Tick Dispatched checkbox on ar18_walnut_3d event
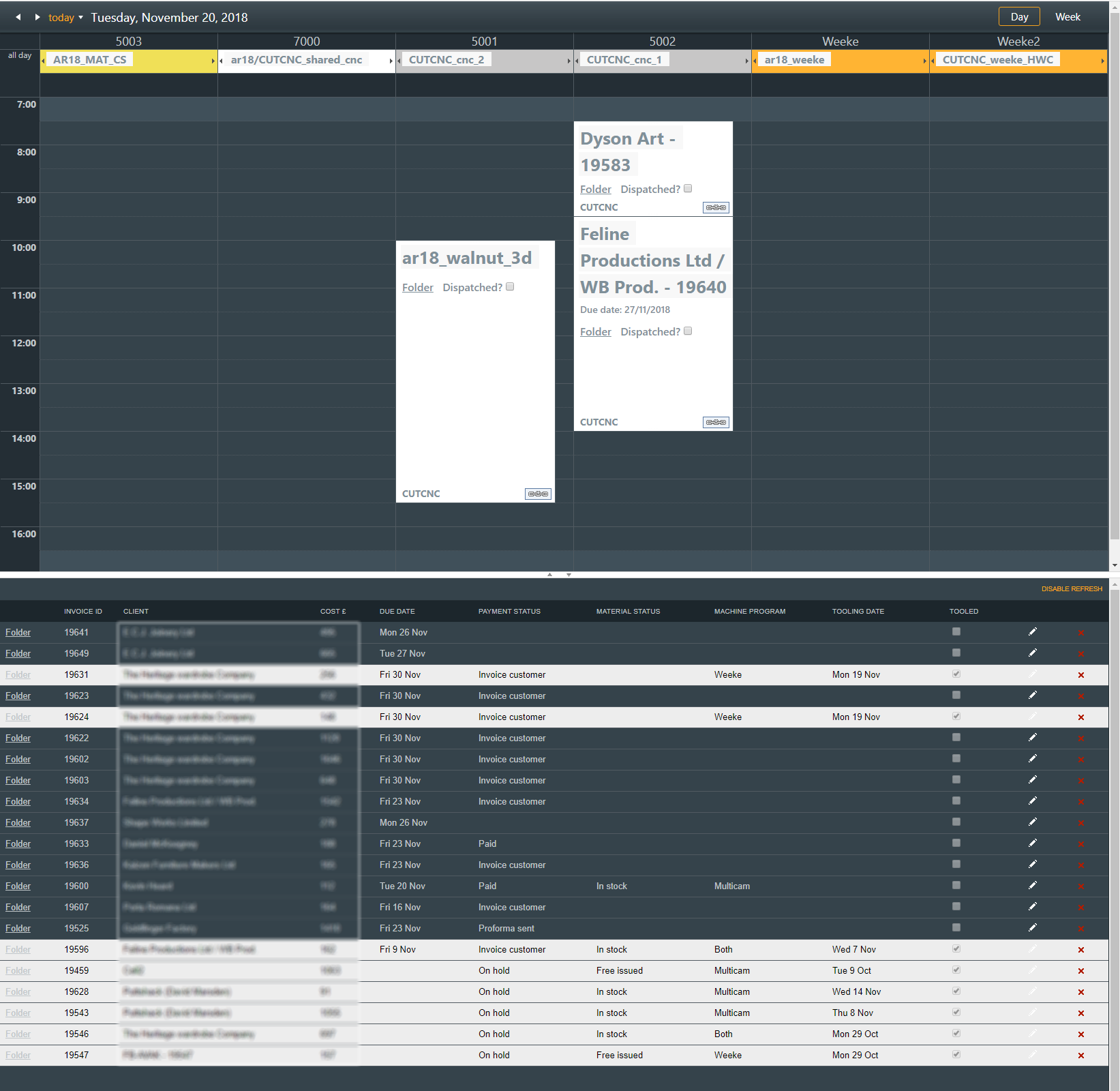The width and height of the screenshot is (1120, 1091). pyautogui.click(x=510, y=287)
